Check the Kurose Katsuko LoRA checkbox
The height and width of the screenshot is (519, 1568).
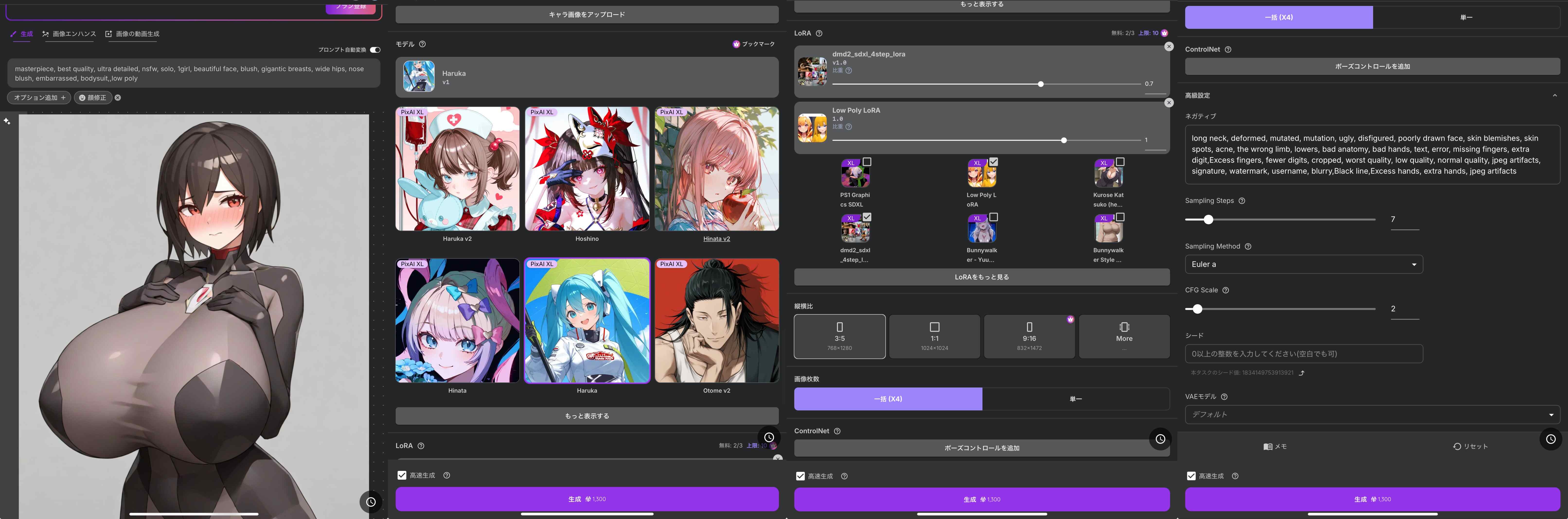pyautogui.click(x=1120, y=162)
